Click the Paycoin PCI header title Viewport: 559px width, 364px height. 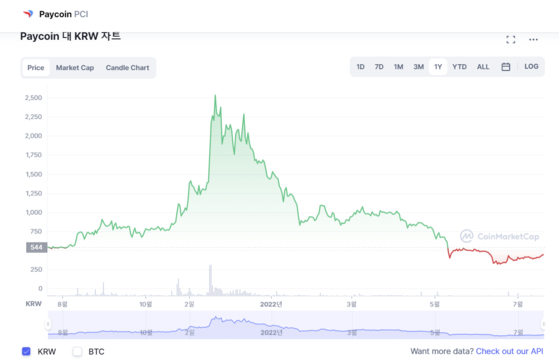63,14
